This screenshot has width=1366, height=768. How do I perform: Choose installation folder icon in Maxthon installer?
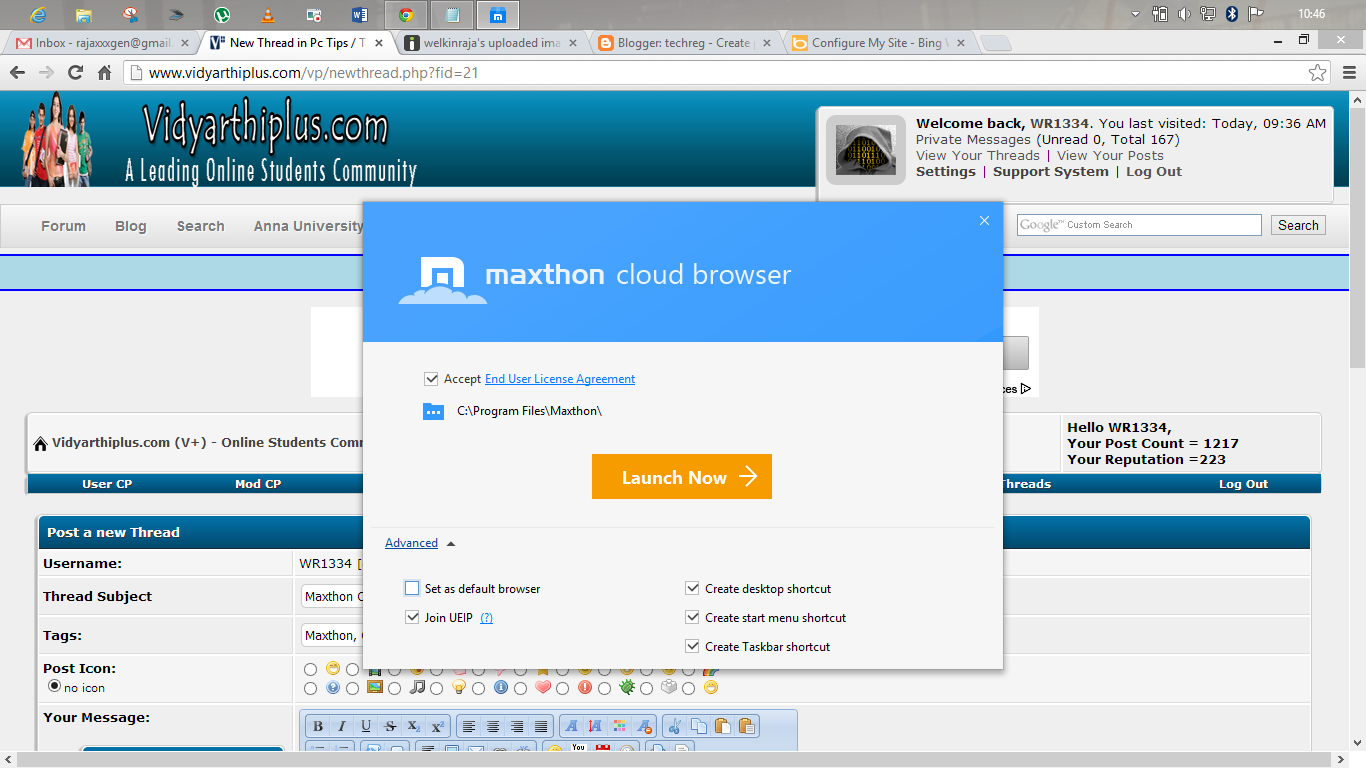pos(433,411)
